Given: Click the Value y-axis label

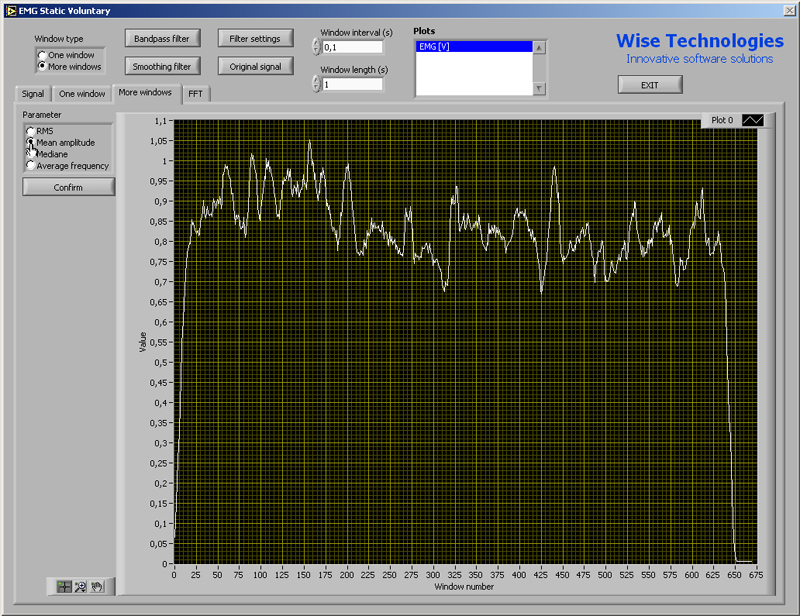Looking at the screenshot, I should [143, 342].
